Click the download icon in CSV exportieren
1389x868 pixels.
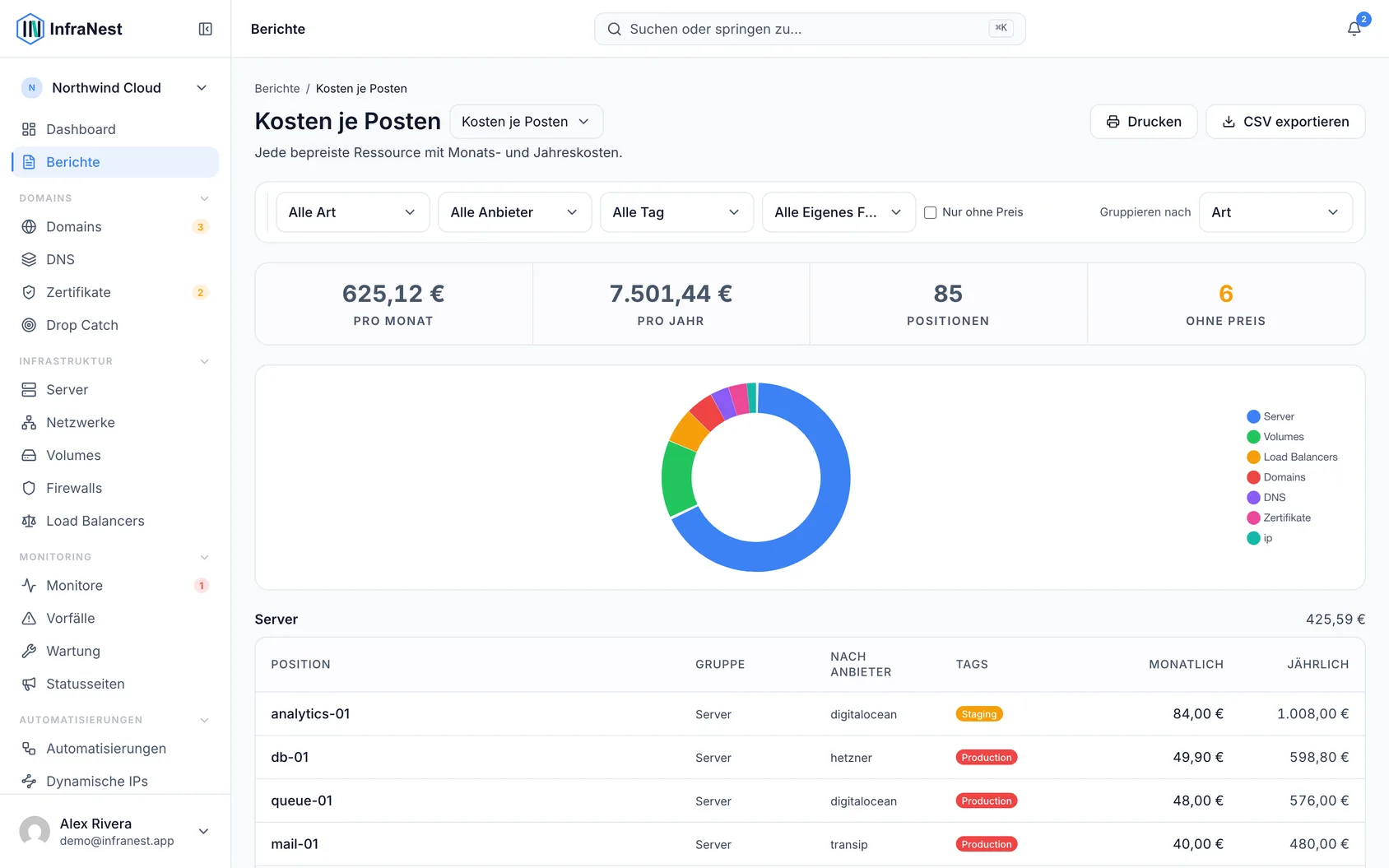point(1229,122)
